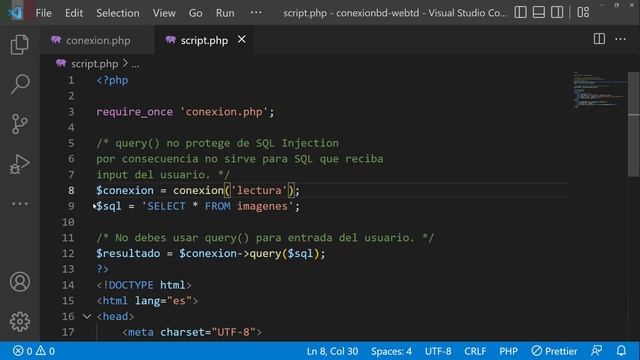The width and height of the screenshot is (640, 360).
Task: Collapse the head tag fold on line 16
Action: (87, 316)
